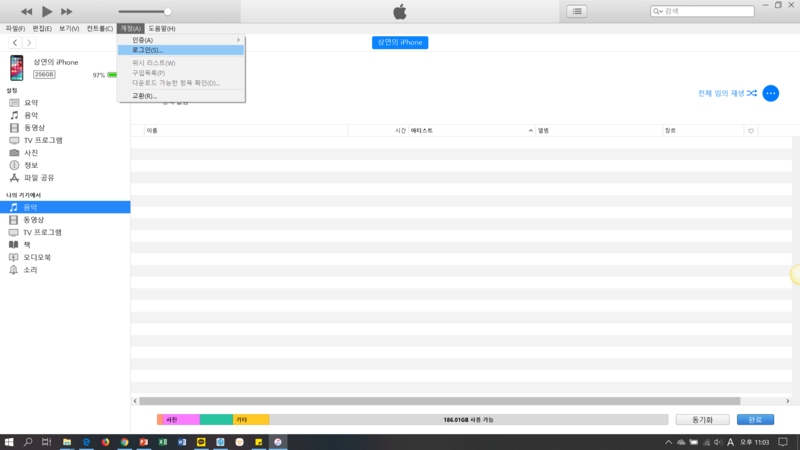Sort by 앨범 column header

(599, 131)
